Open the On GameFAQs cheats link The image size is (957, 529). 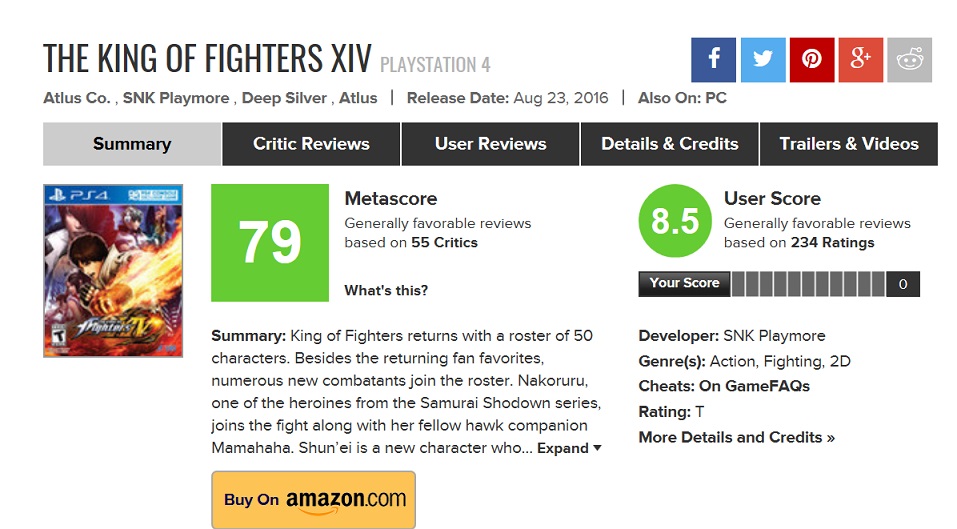[753, 386]
